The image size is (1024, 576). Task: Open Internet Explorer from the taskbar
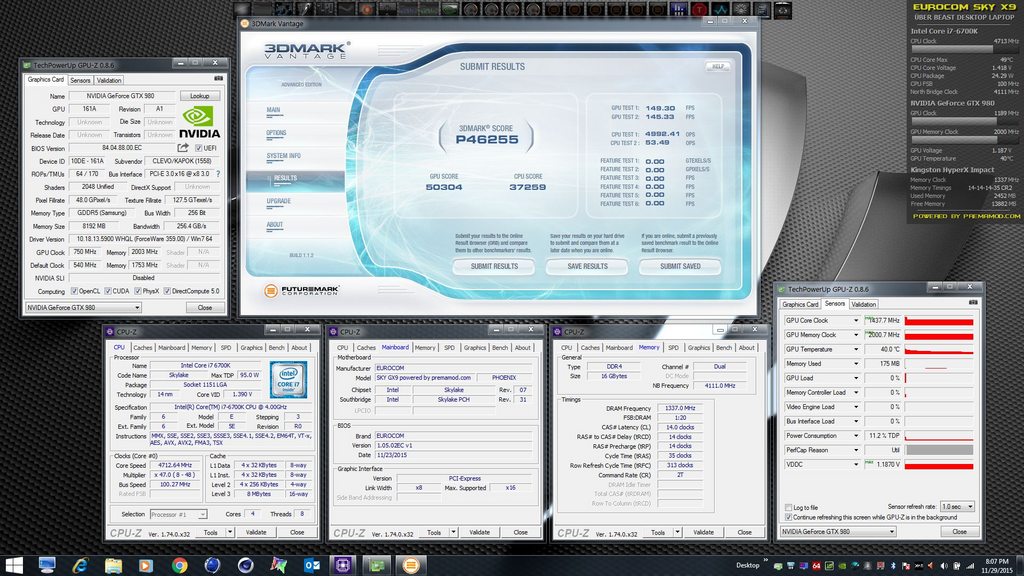pyautogui.click(x=80, y=565)
